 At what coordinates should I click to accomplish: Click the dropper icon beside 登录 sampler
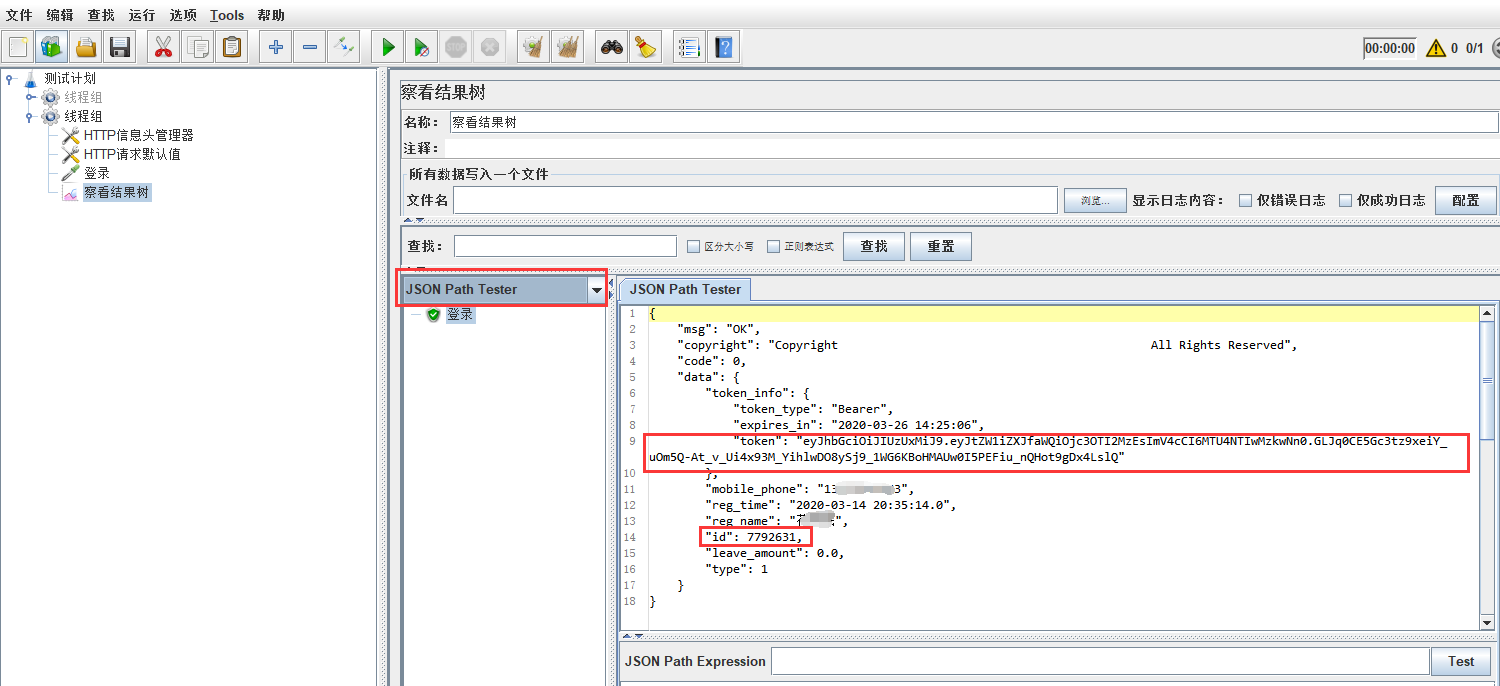pos(70,173)
